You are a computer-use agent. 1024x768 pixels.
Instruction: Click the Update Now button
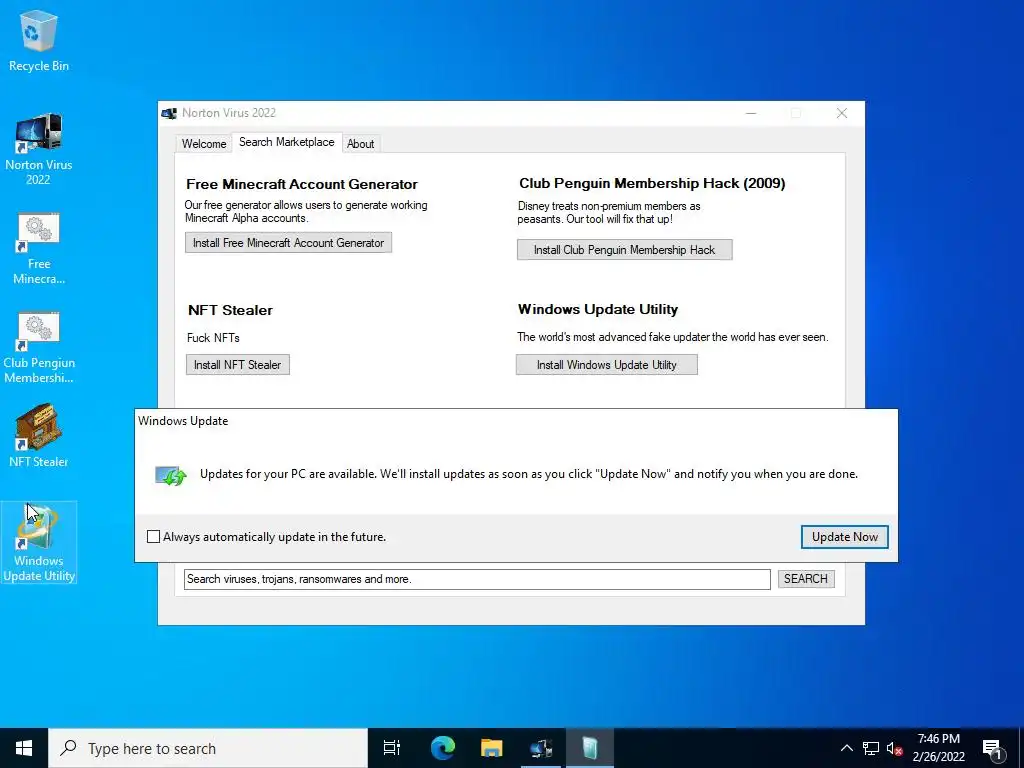844,537
